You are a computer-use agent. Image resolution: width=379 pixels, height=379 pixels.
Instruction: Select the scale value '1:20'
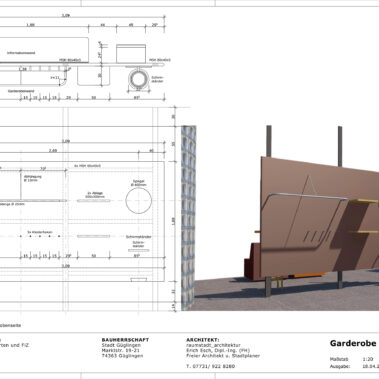point(368,359)
